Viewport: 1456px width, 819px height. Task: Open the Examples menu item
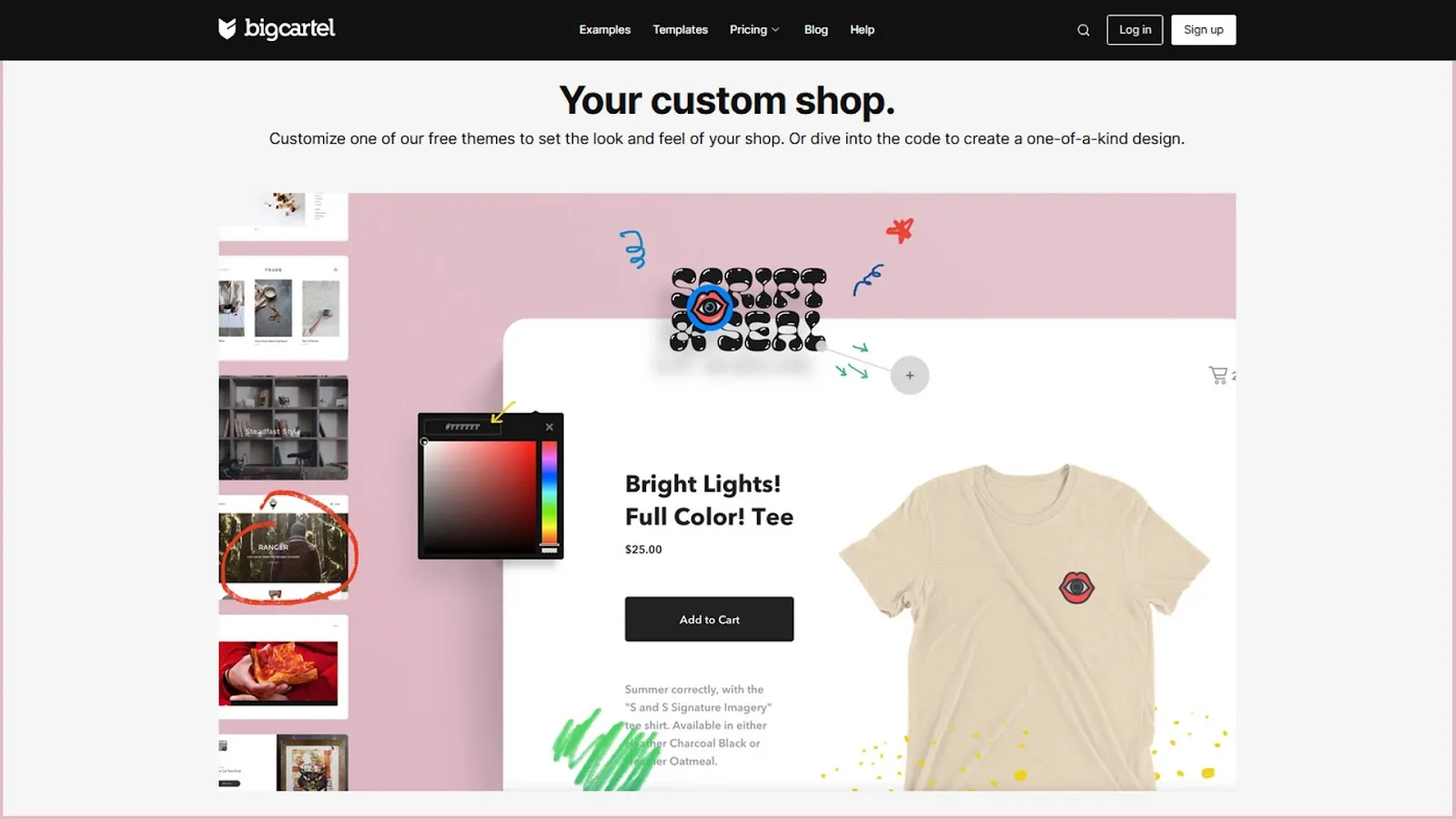click(604, 29)
